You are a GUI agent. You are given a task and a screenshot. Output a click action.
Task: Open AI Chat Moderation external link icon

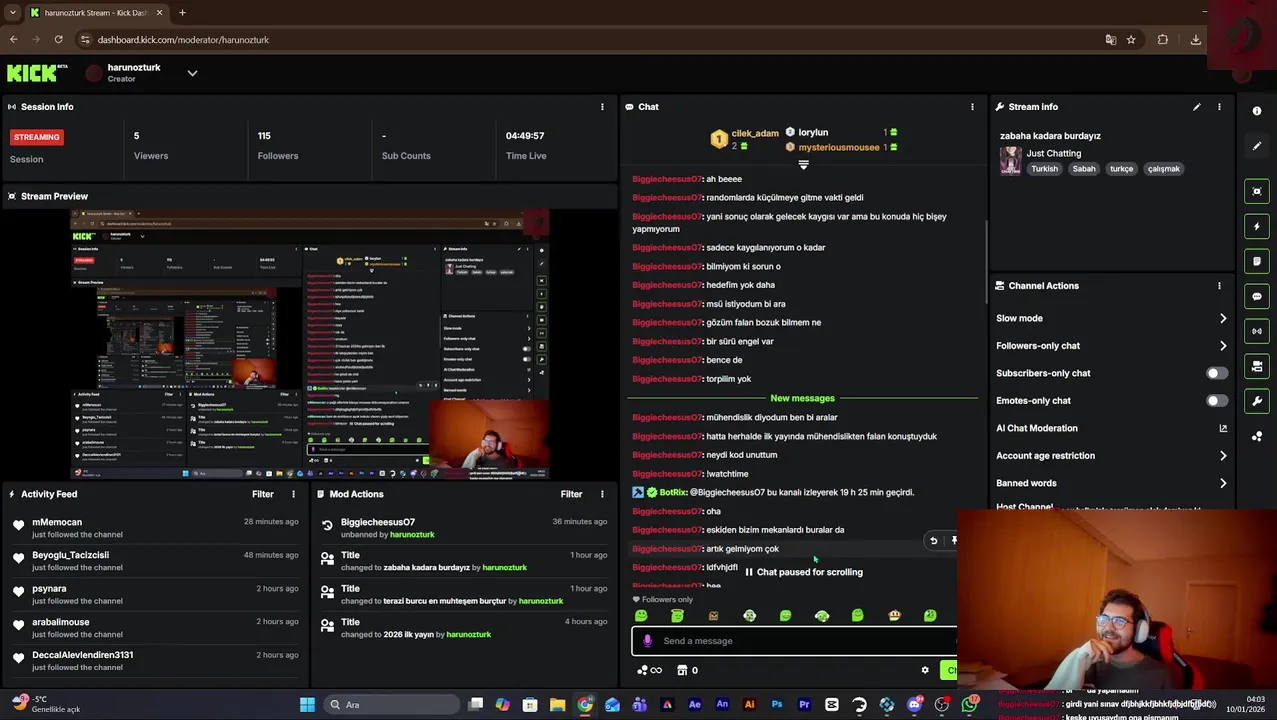tap(1223, 428)
